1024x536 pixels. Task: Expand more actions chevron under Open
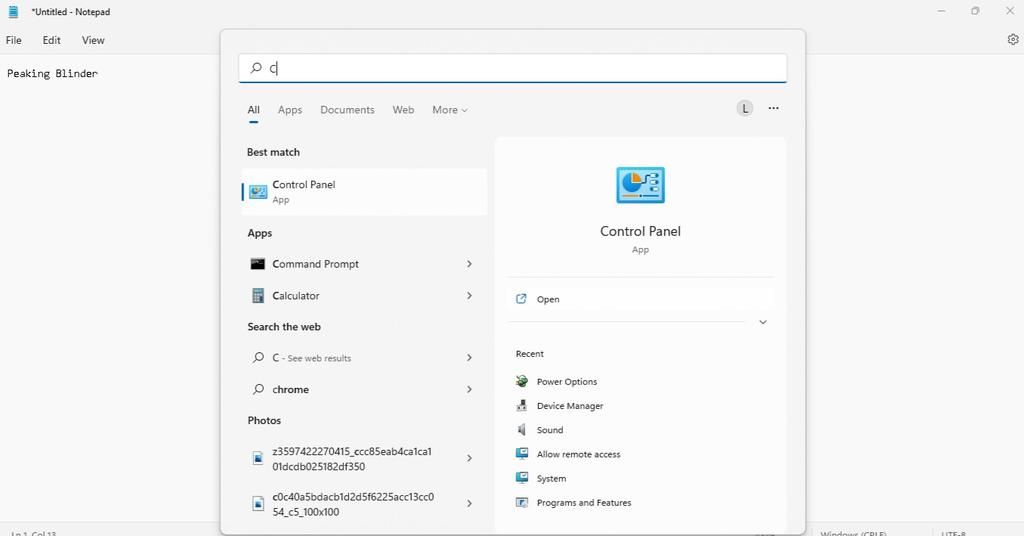coord(763,322)
